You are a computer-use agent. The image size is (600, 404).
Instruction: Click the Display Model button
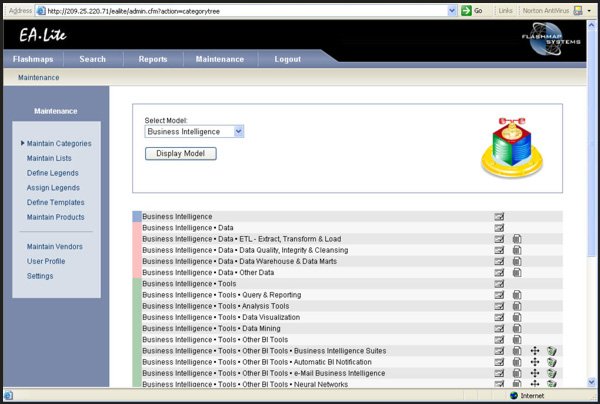[181, 153]
